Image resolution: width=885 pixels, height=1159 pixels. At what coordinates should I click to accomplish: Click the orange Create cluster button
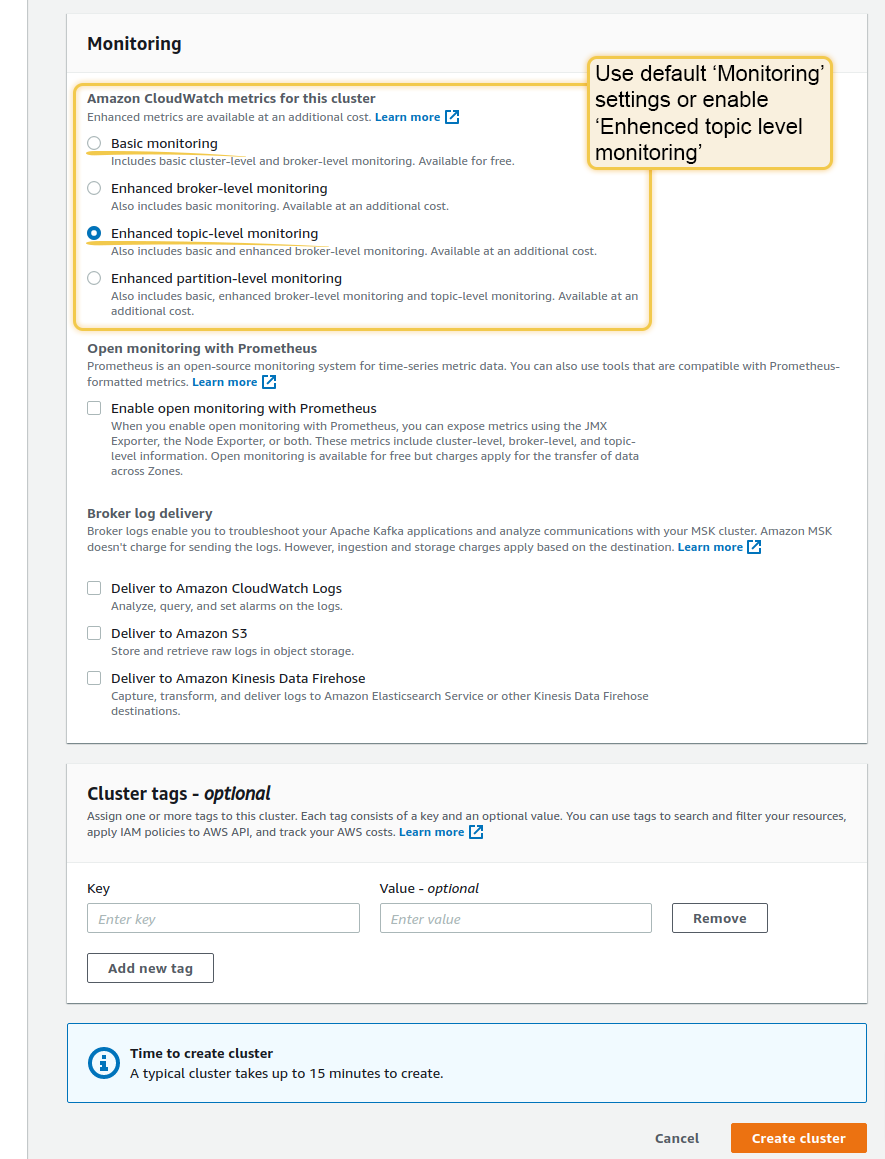tap(798, 1138)
